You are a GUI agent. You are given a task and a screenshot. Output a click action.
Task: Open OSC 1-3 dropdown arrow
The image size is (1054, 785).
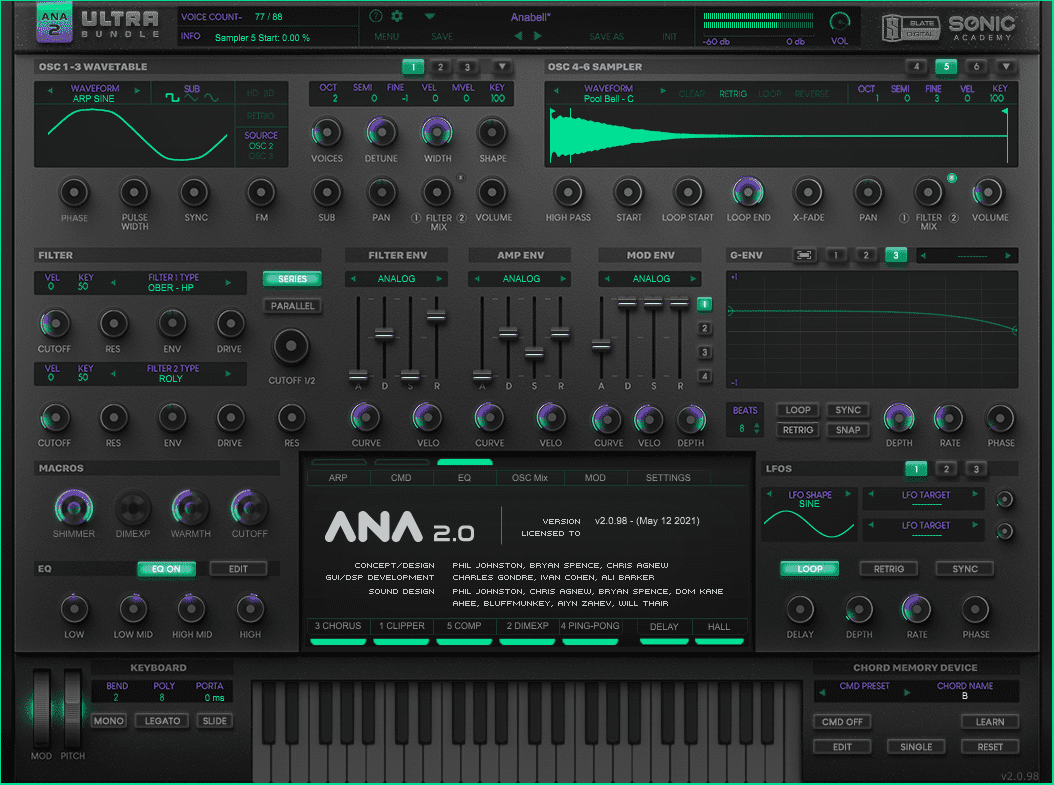click(x=501, y=67)
